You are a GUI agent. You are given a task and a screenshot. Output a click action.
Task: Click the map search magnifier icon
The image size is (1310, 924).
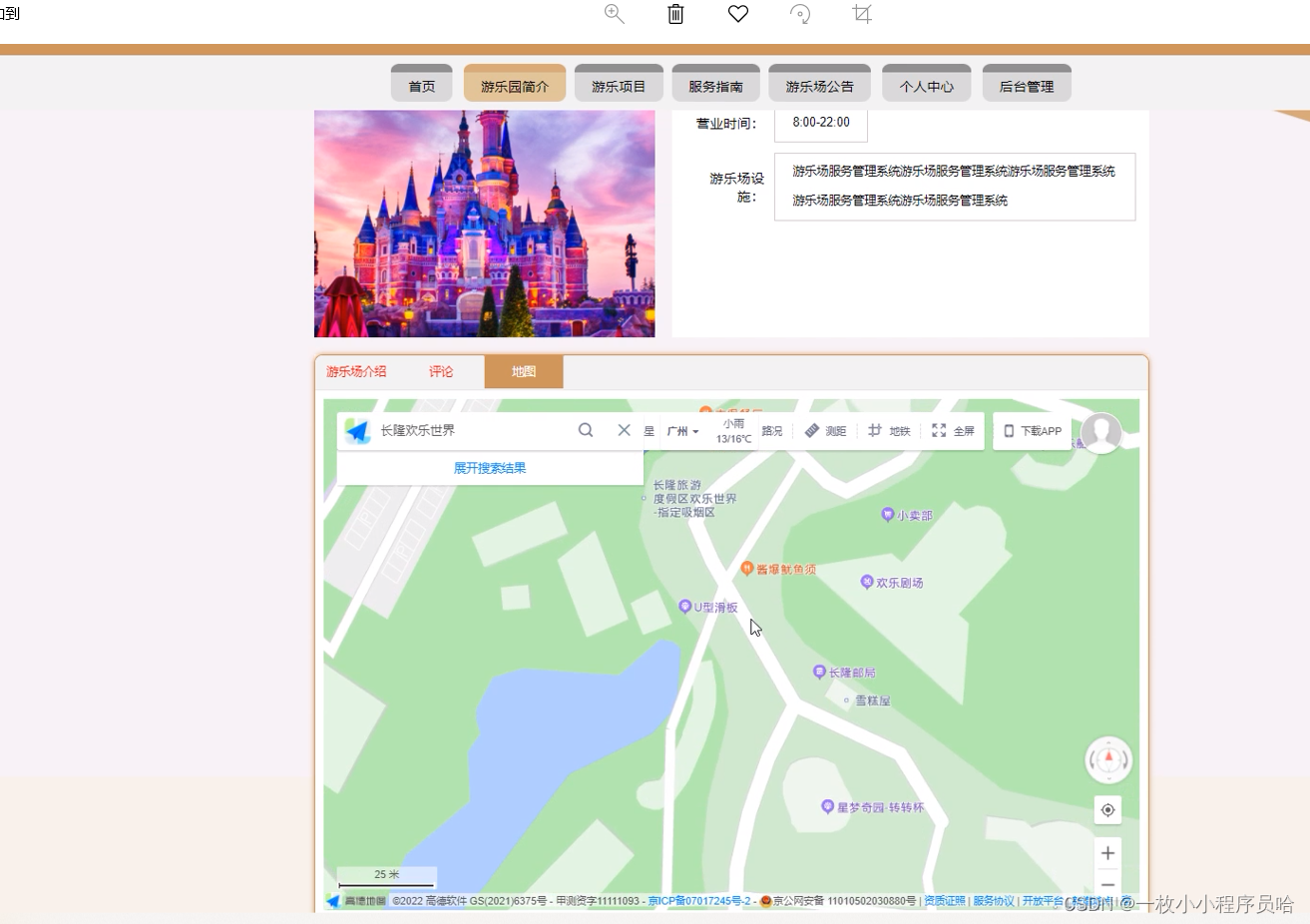tap(586, 430)
